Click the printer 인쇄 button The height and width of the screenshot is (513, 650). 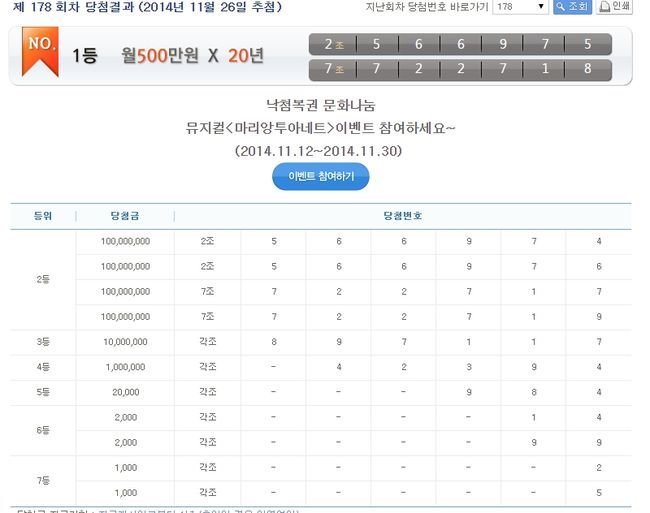pyautogui.click(x=614, y=7)
